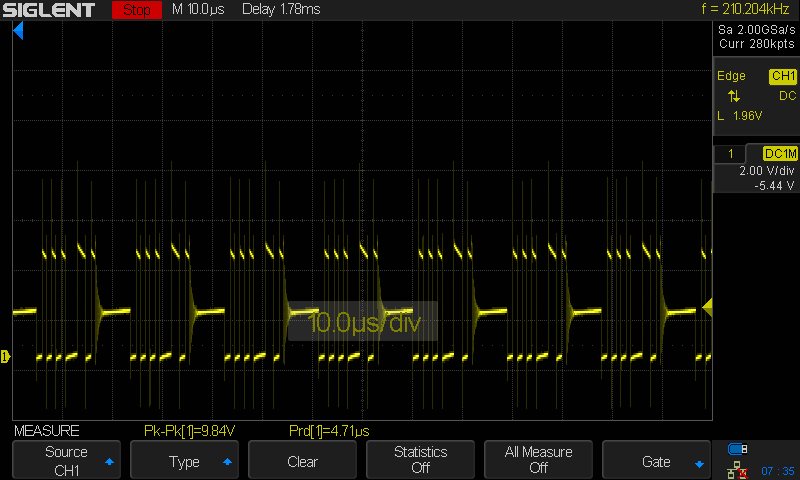
Task: Click the Edge trigger type label
Action: click(x=731, y=76)
